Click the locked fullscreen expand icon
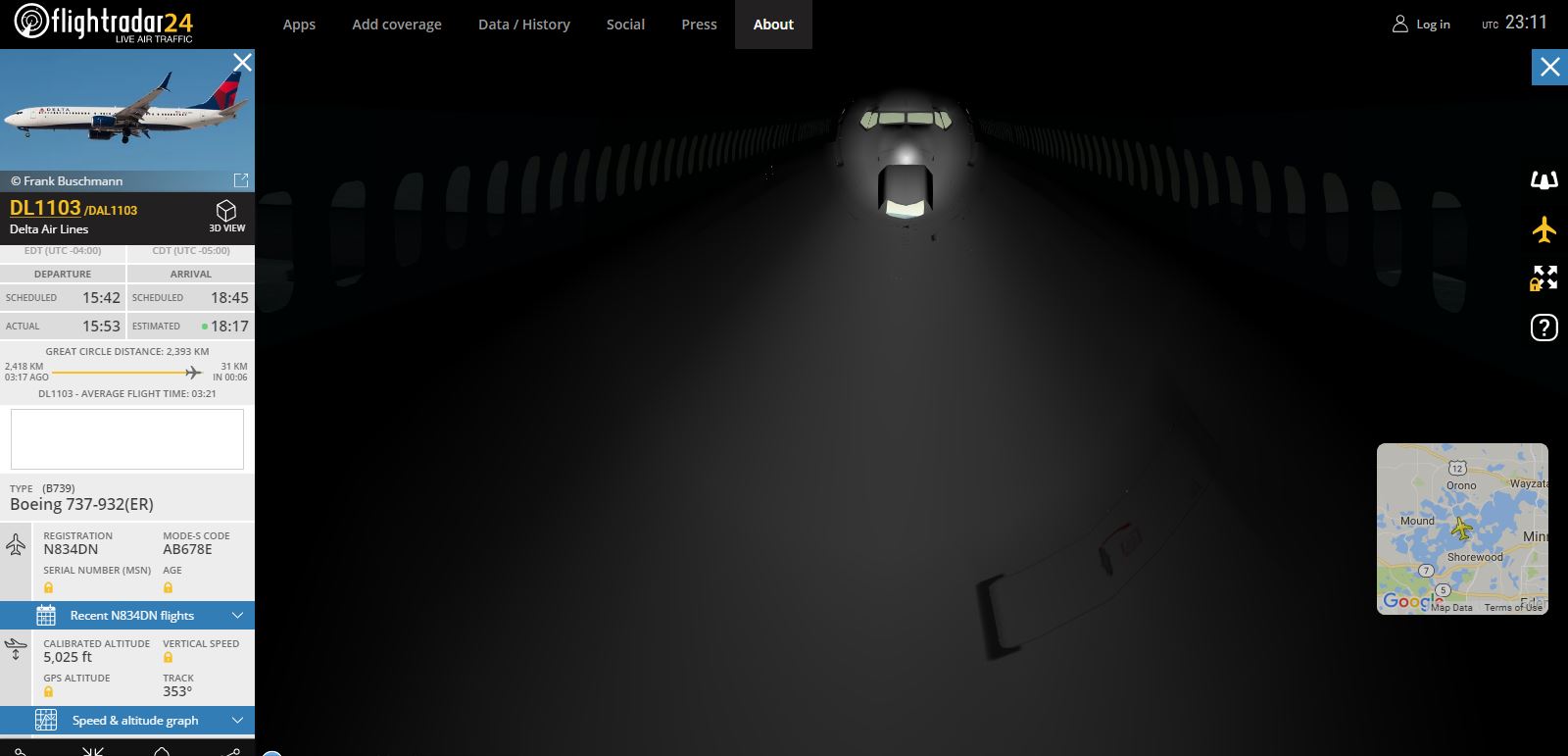Viewport: 1568px width, 756px height. [x=1543, y=278]
